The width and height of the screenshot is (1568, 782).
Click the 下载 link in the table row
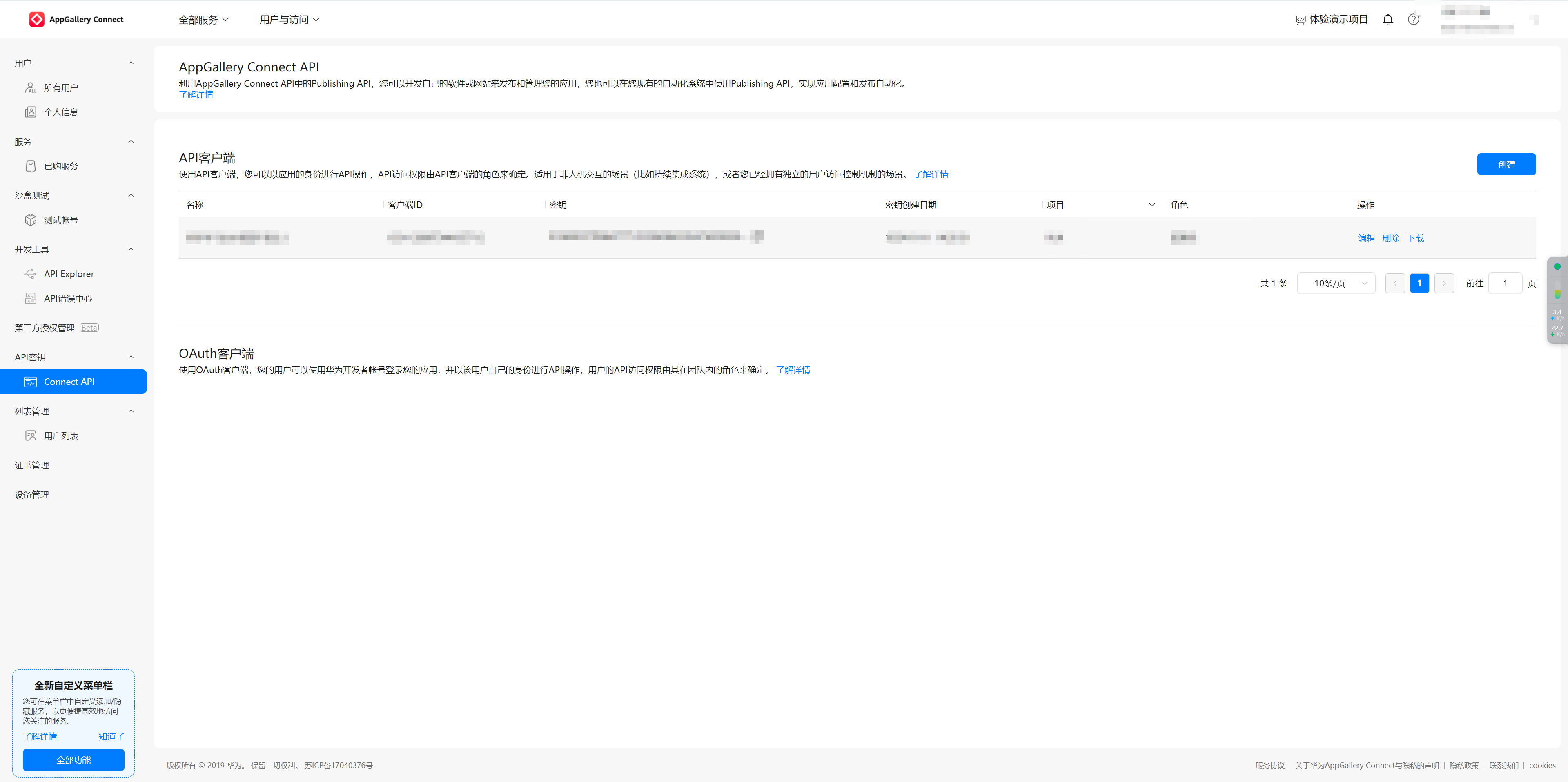coord(1415,238)
